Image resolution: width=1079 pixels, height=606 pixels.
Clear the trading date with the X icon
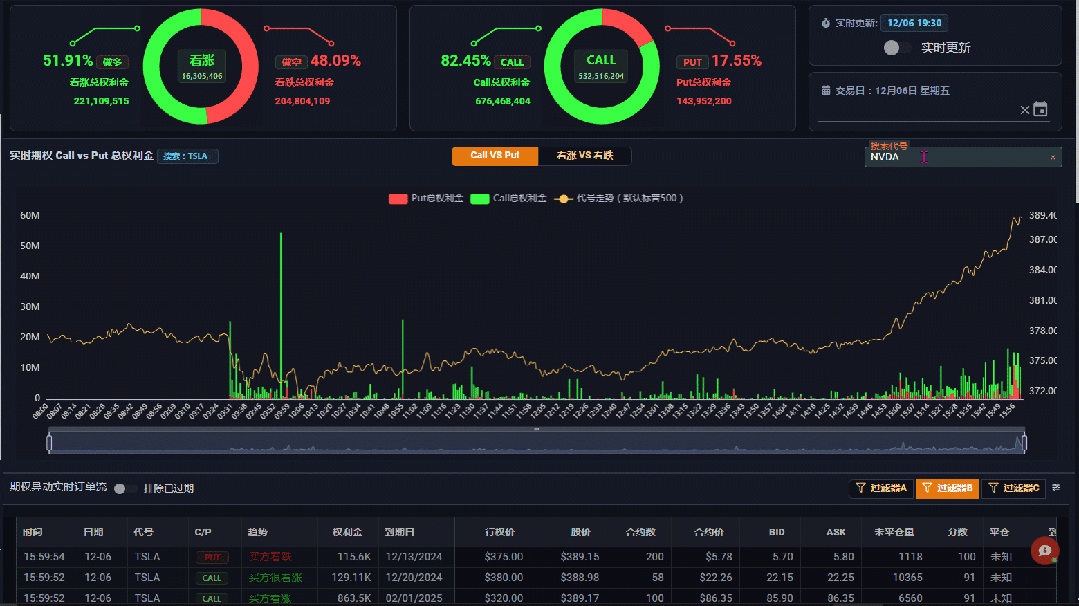coord(1024,110)
